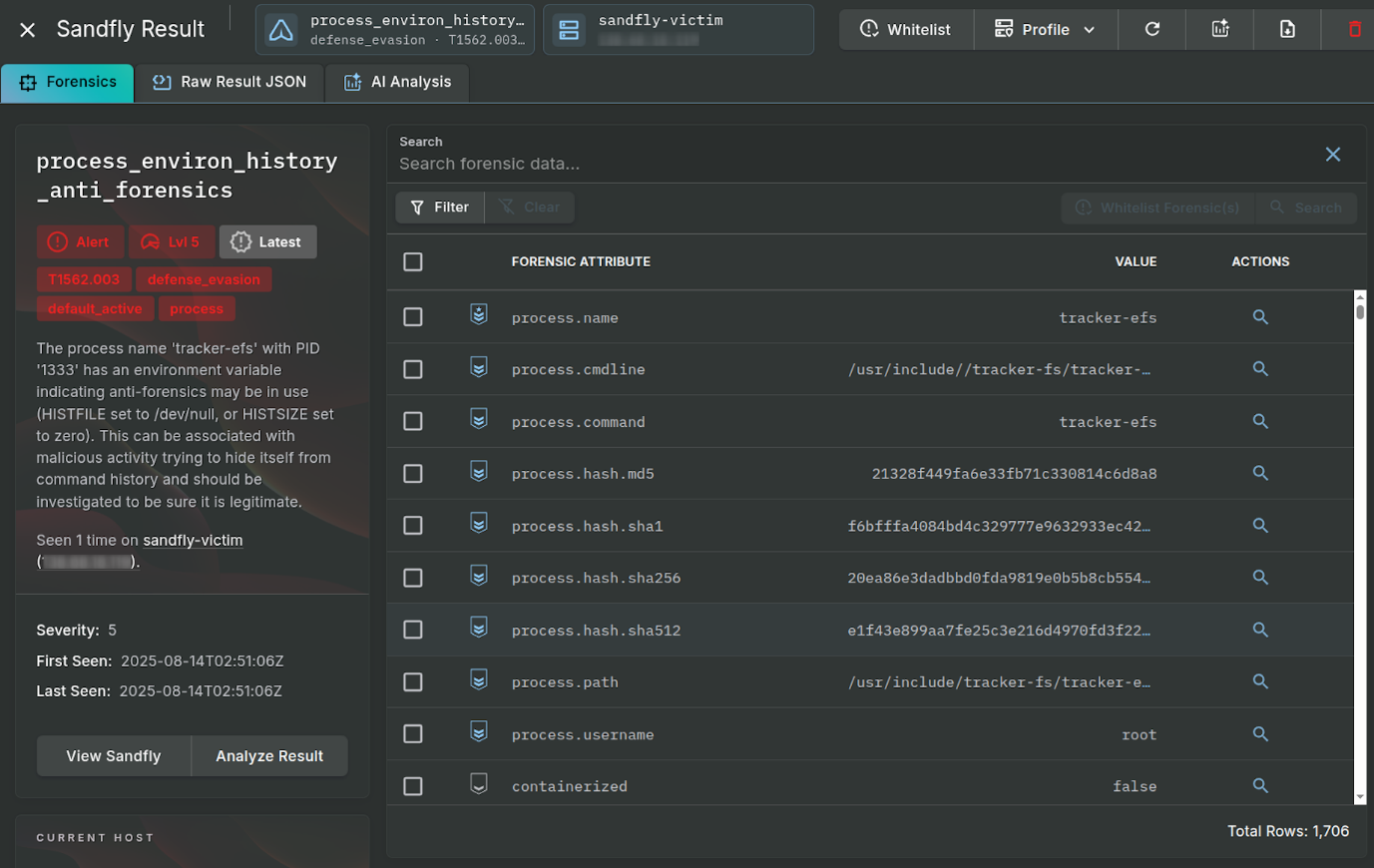Check the process.path row checkbox

coord(413,681)
